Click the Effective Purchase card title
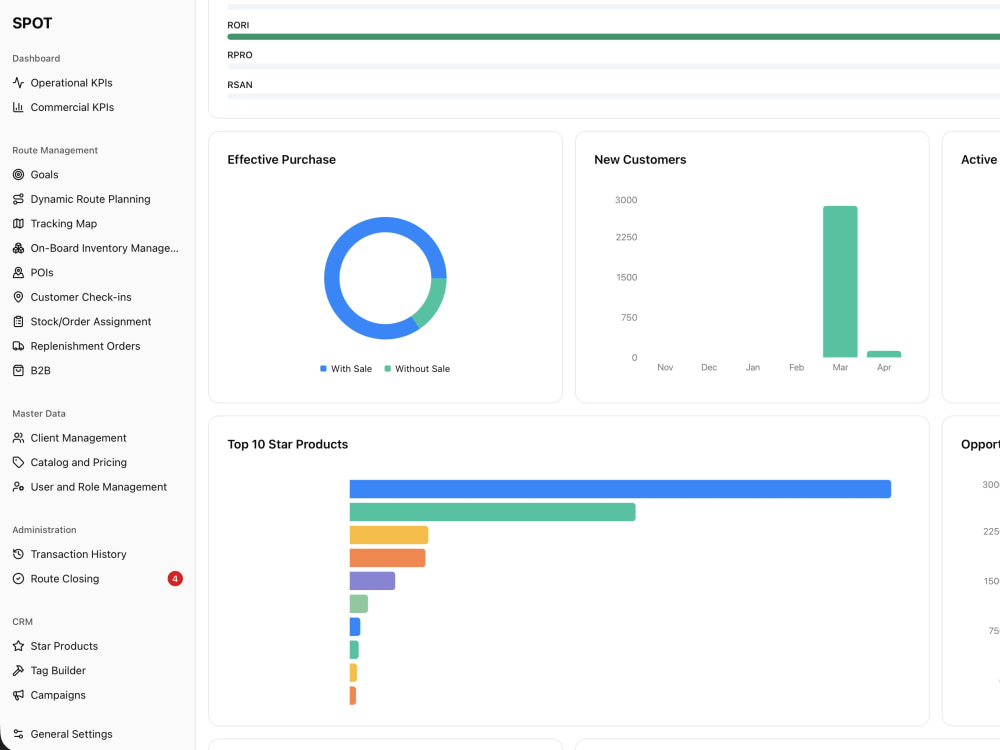1000x750 pixels. click(x=281, y=159)
